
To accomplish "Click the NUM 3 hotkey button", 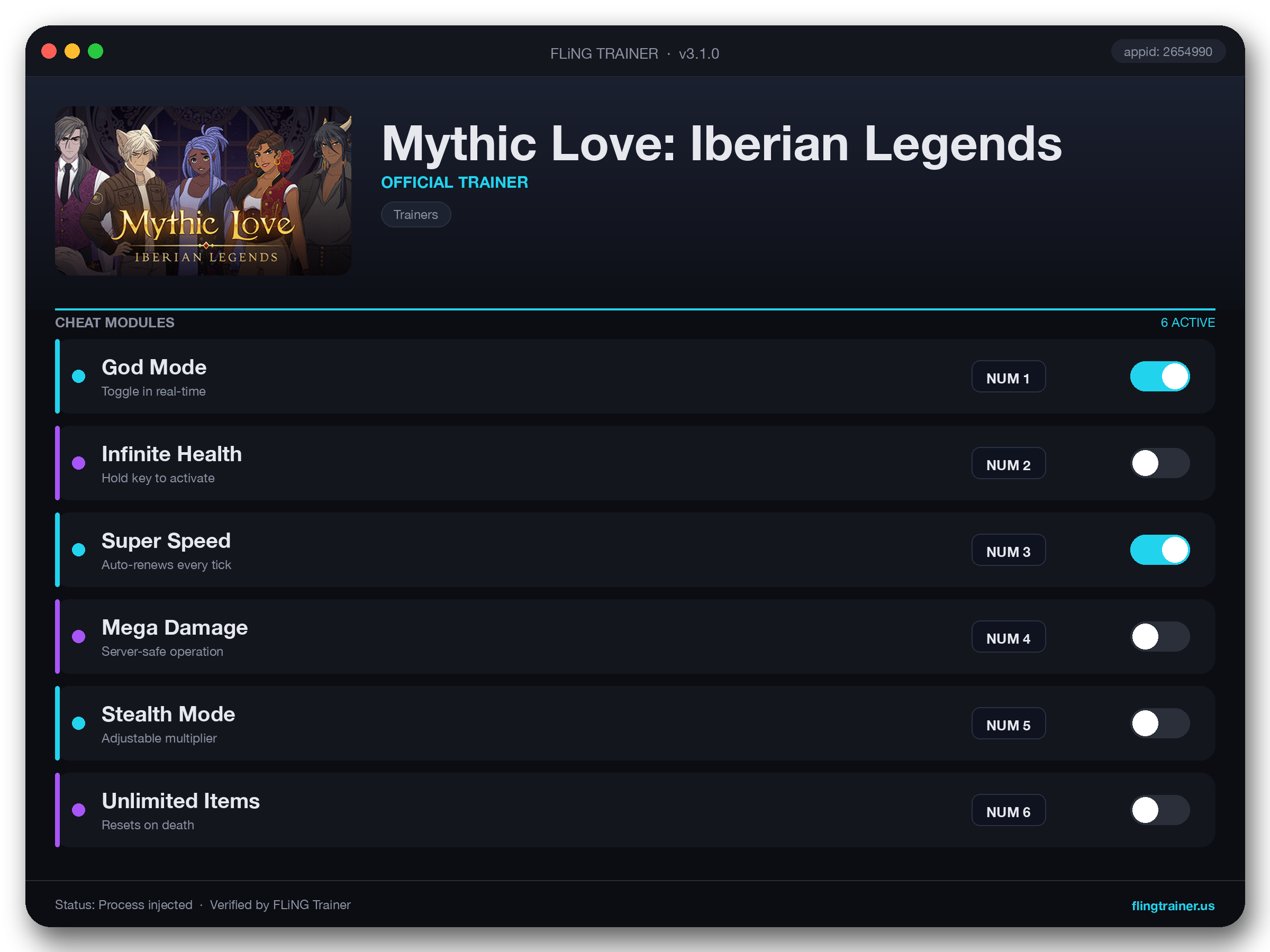I will click(1008, 551).
